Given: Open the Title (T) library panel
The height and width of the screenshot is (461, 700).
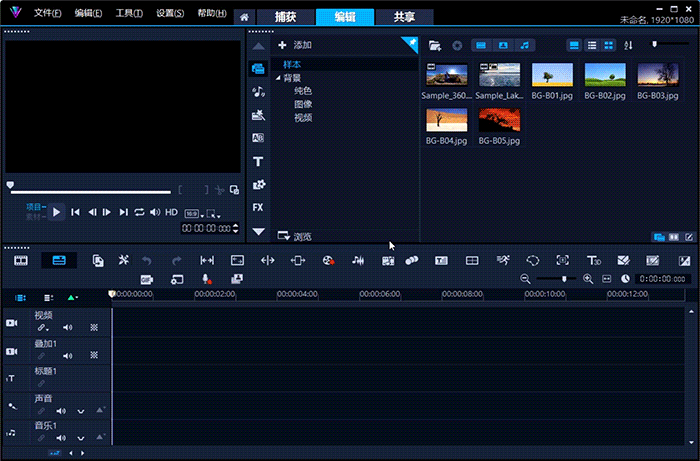Looking at the screenshot, I should coord(258,161).
